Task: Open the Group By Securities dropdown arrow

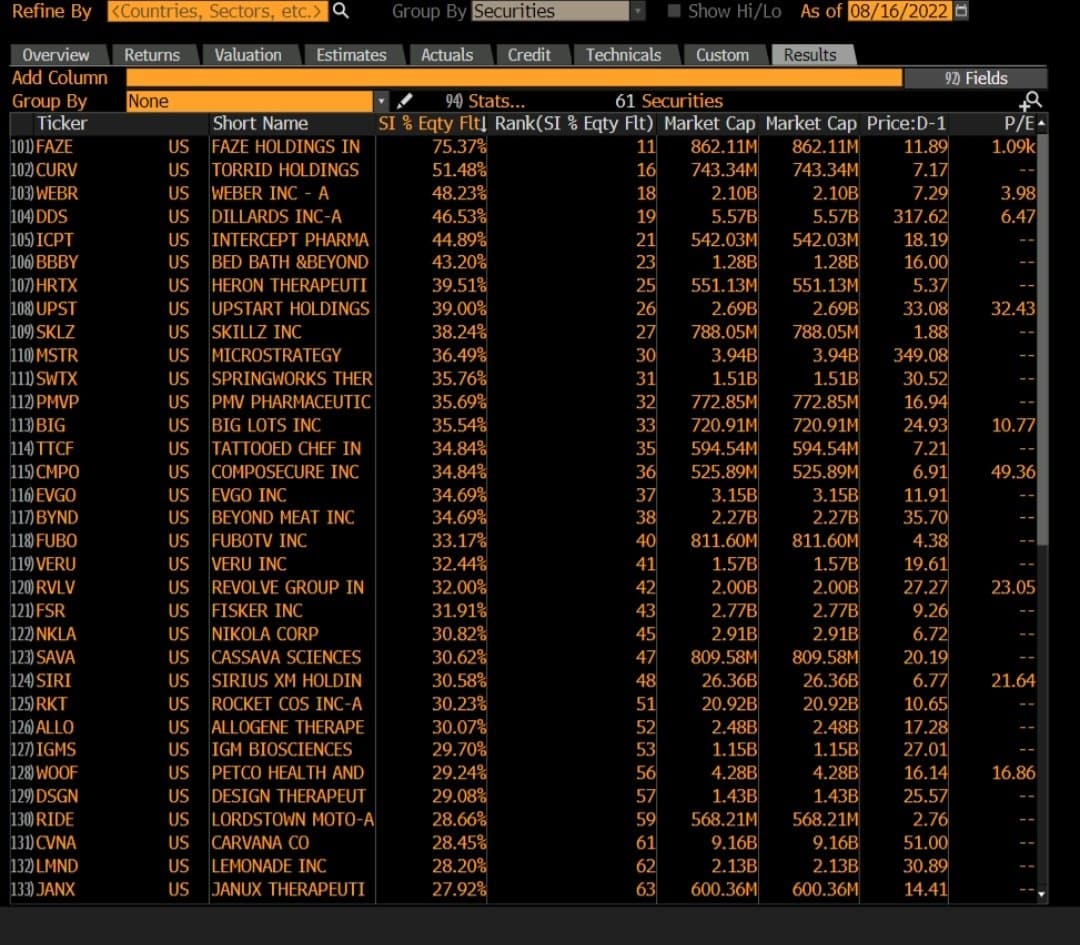Action: click(638, 11)
